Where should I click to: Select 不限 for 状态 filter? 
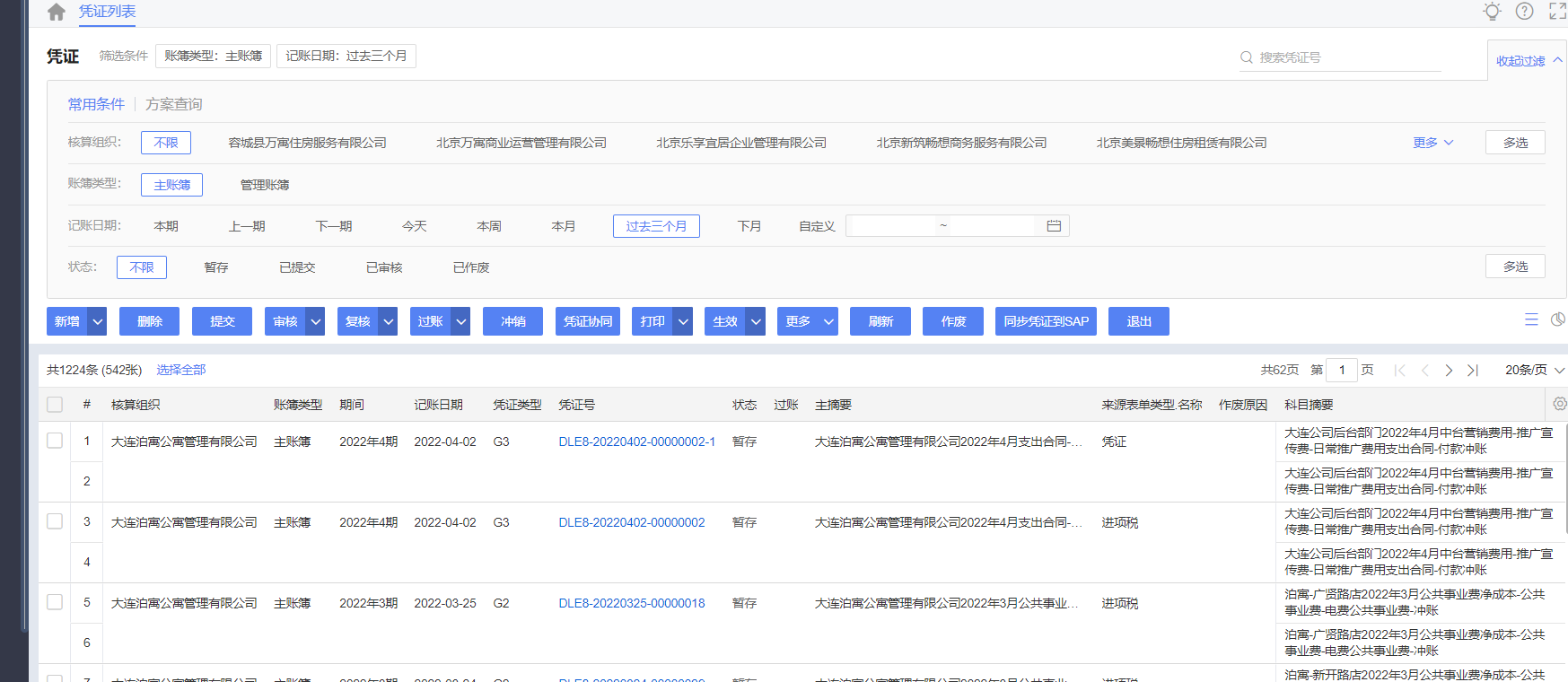point(142,267)
